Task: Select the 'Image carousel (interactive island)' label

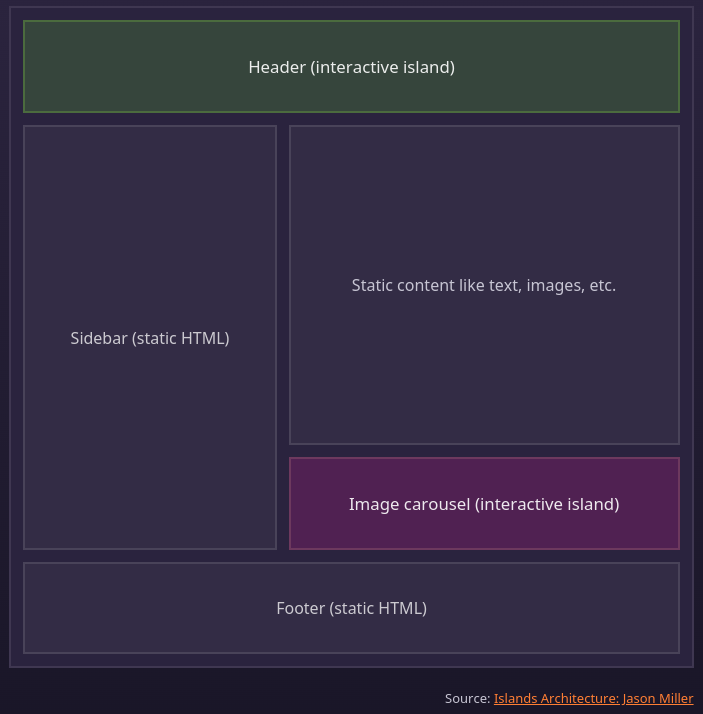Action: click(x=484, y=505)
